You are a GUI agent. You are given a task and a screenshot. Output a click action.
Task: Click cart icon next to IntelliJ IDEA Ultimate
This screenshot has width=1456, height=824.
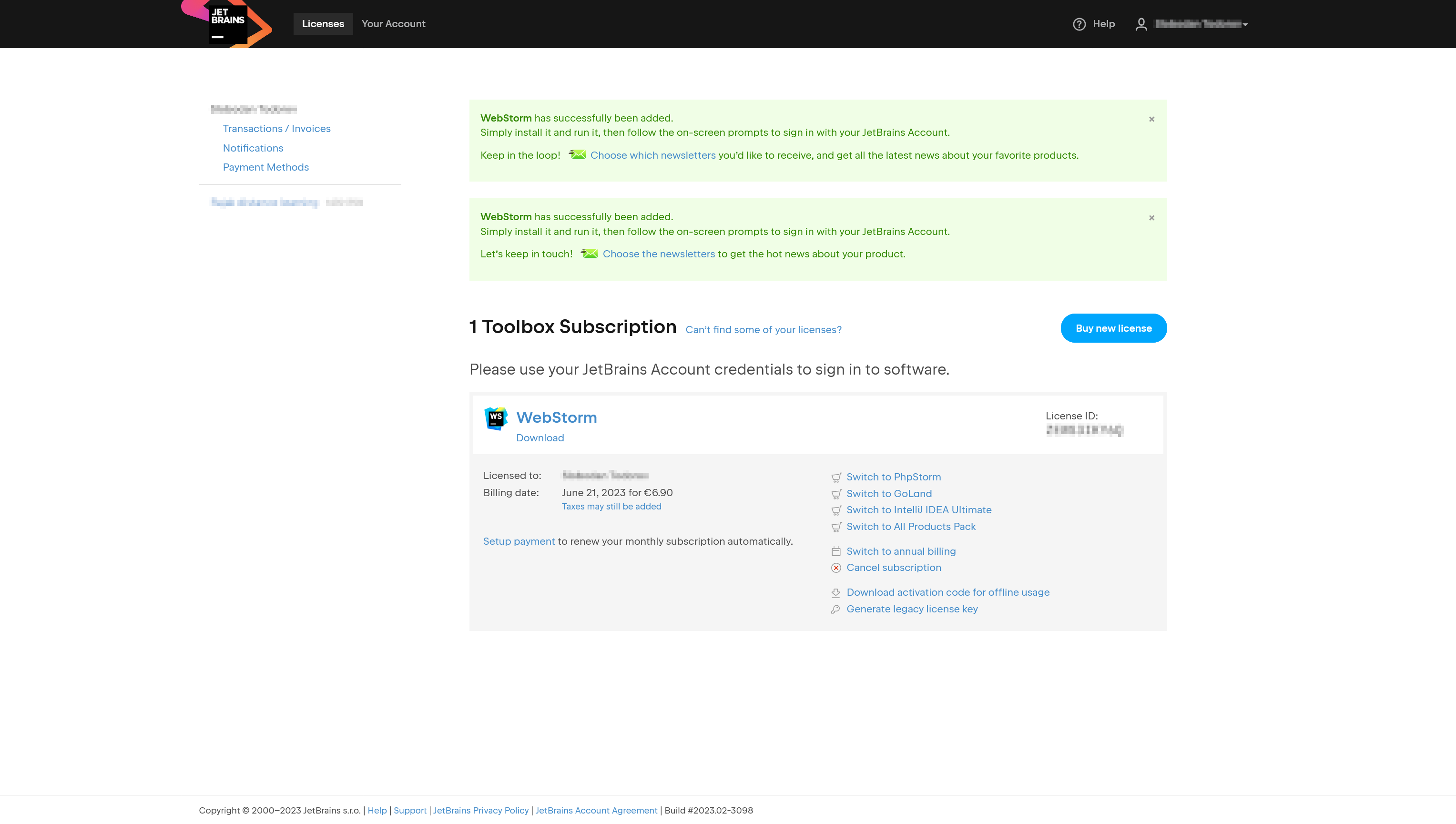pos(836,510)
